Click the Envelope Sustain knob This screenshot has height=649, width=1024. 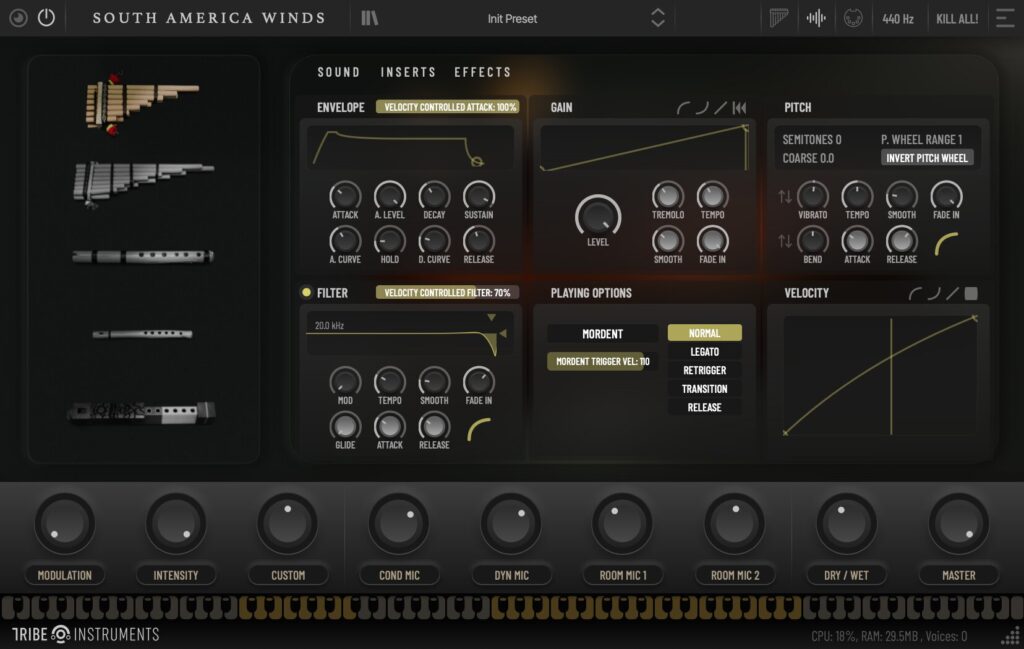point(479,195)
